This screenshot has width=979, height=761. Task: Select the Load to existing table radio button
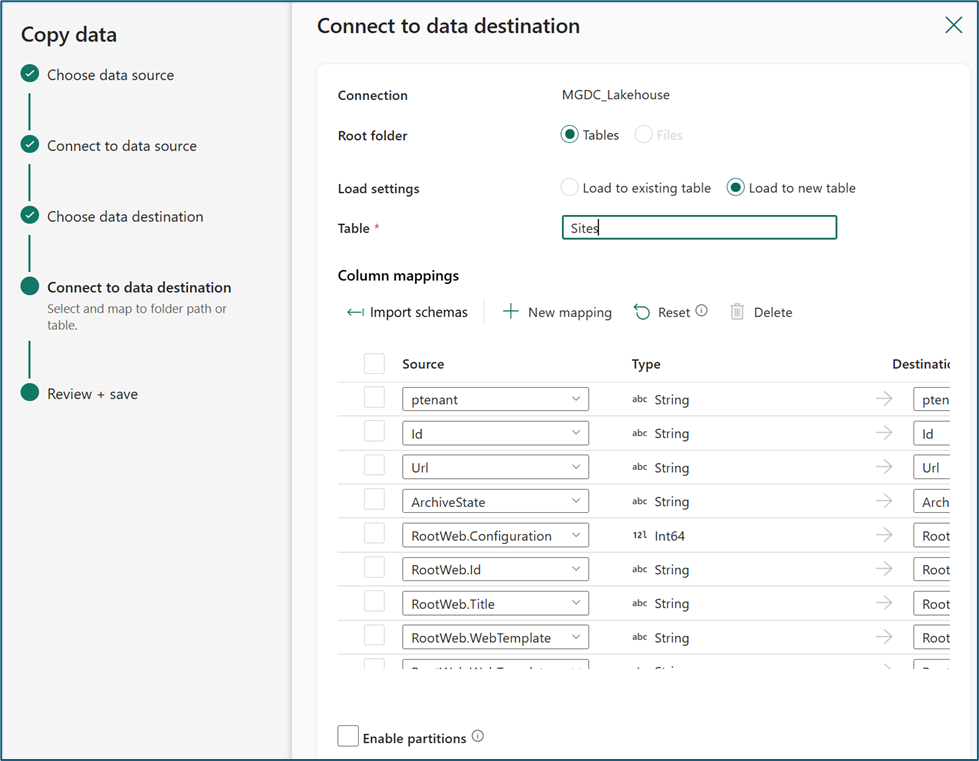[x=569, y=187]
